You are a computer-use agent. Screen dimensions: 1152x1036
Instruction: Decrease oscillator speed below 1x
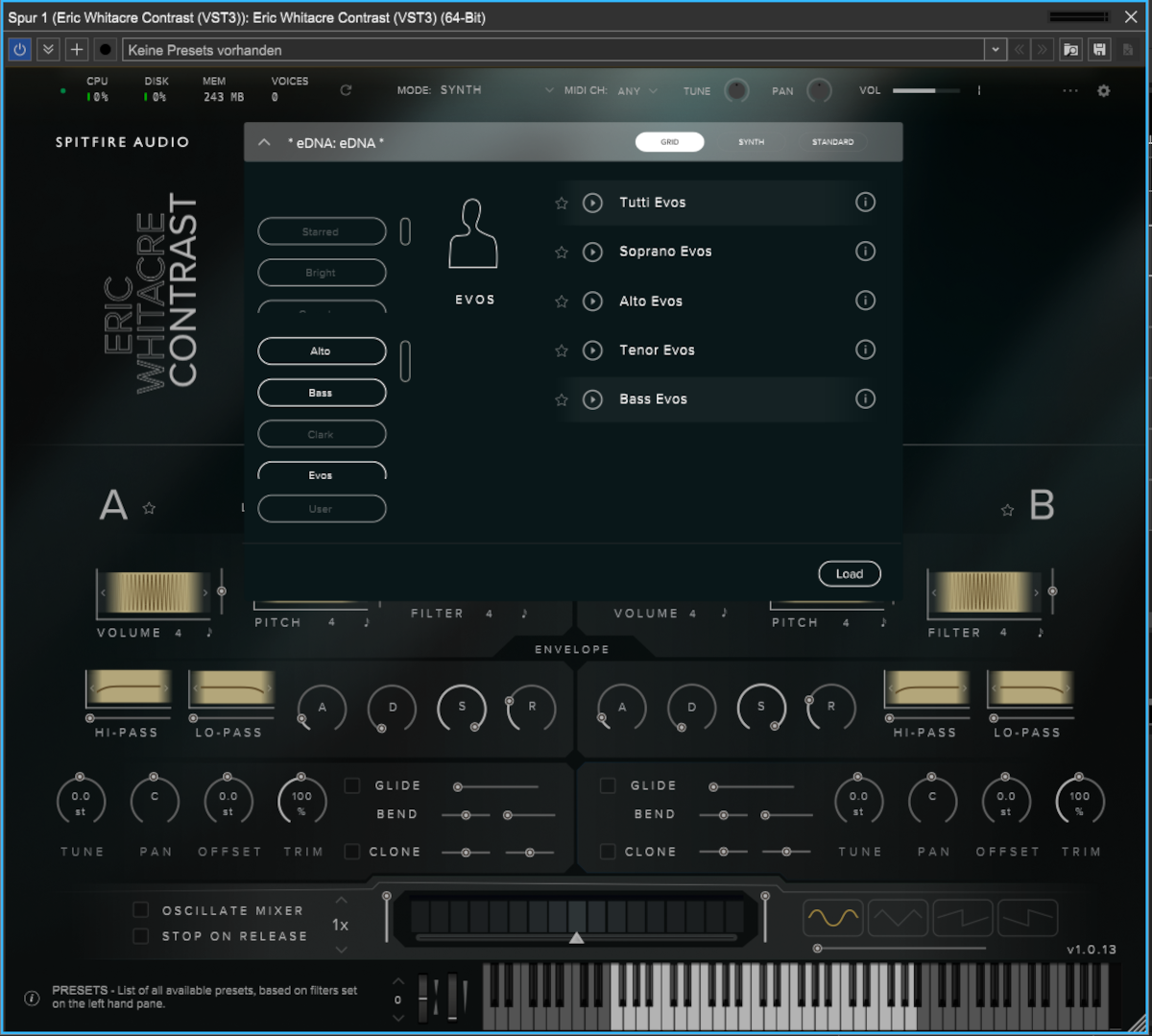click(341, 950)
